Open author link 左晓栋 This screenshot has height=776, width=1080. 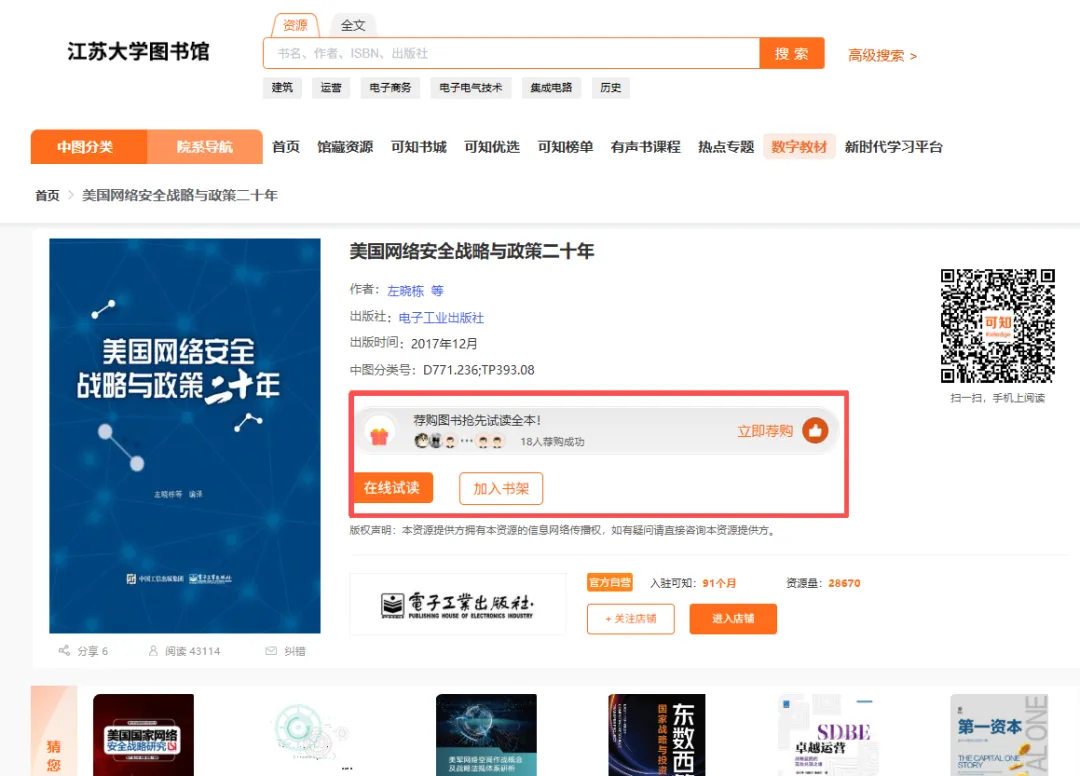coord(405,291)
